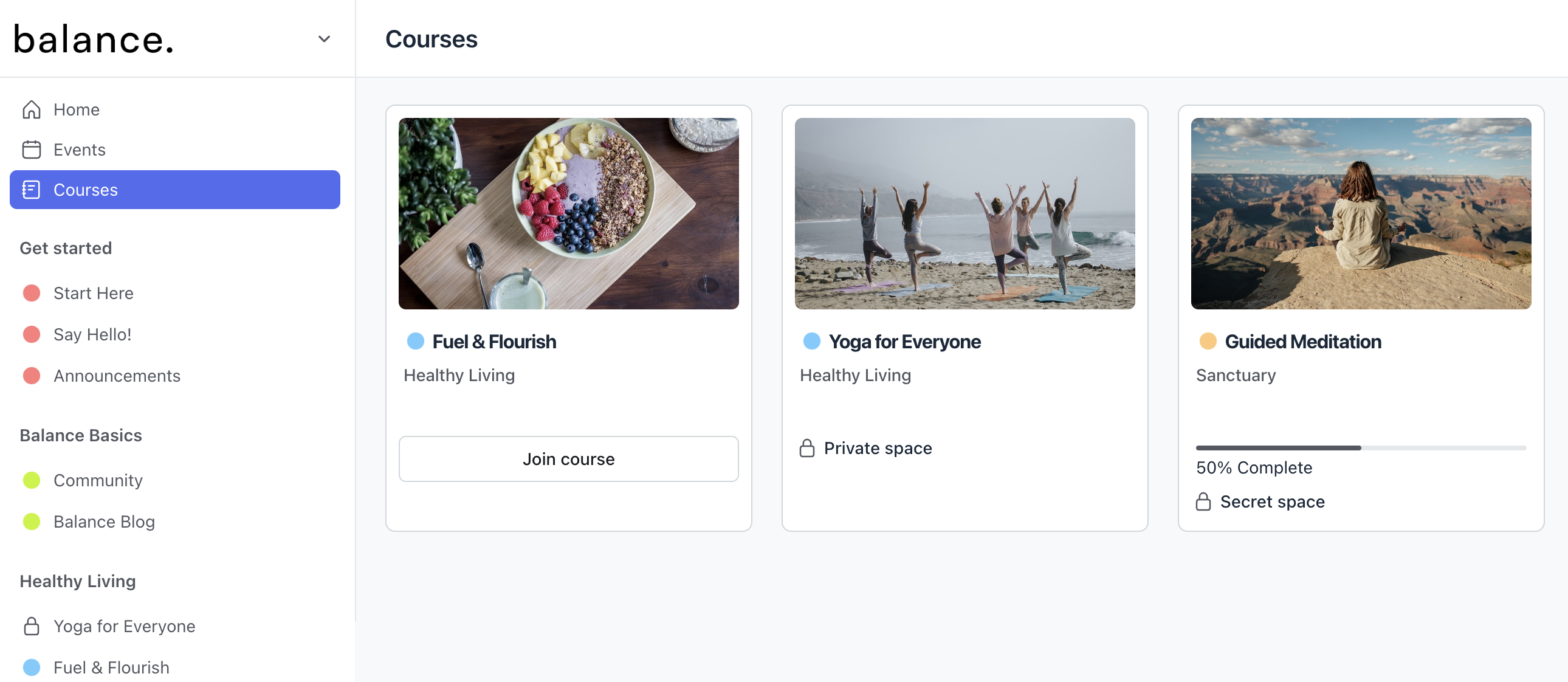Open the balance. workspace switcher chevron
Image resolution: width=1568 pixels, height=682 pixels.
tap(323, 38)
